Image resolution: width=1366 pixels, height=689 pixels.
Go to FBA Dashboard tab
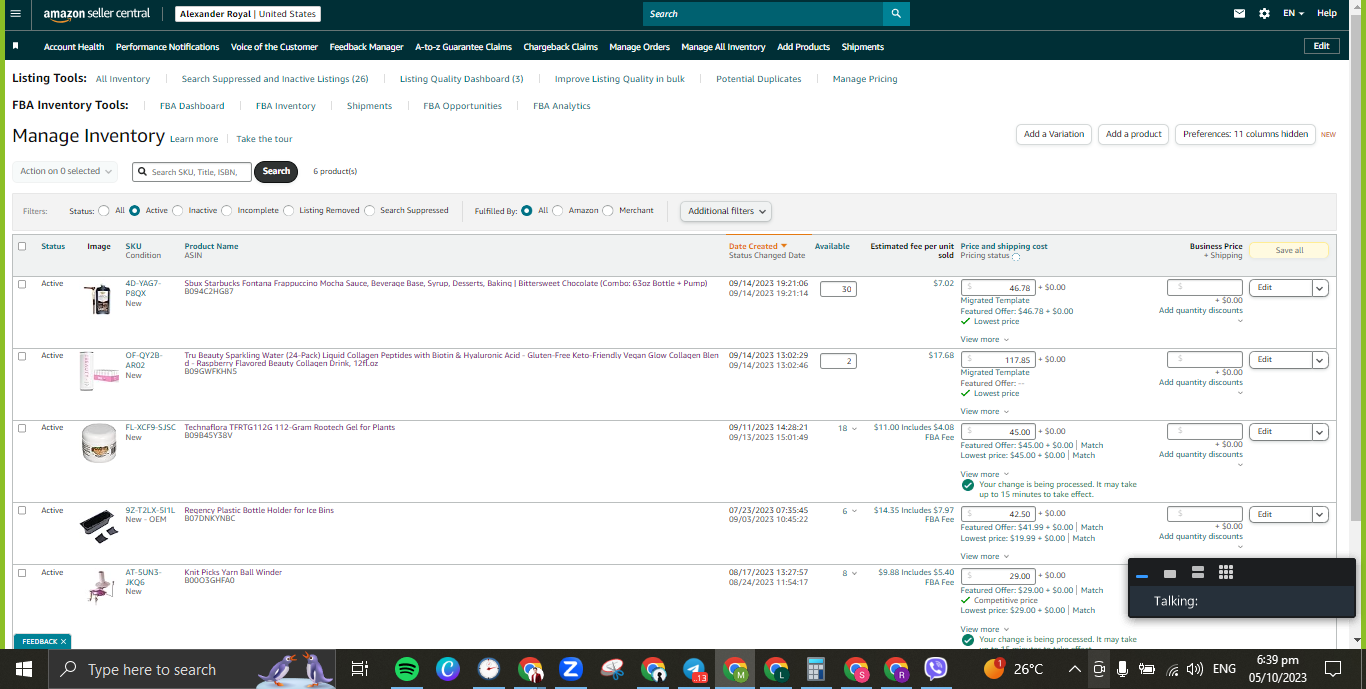coord(192,106)
